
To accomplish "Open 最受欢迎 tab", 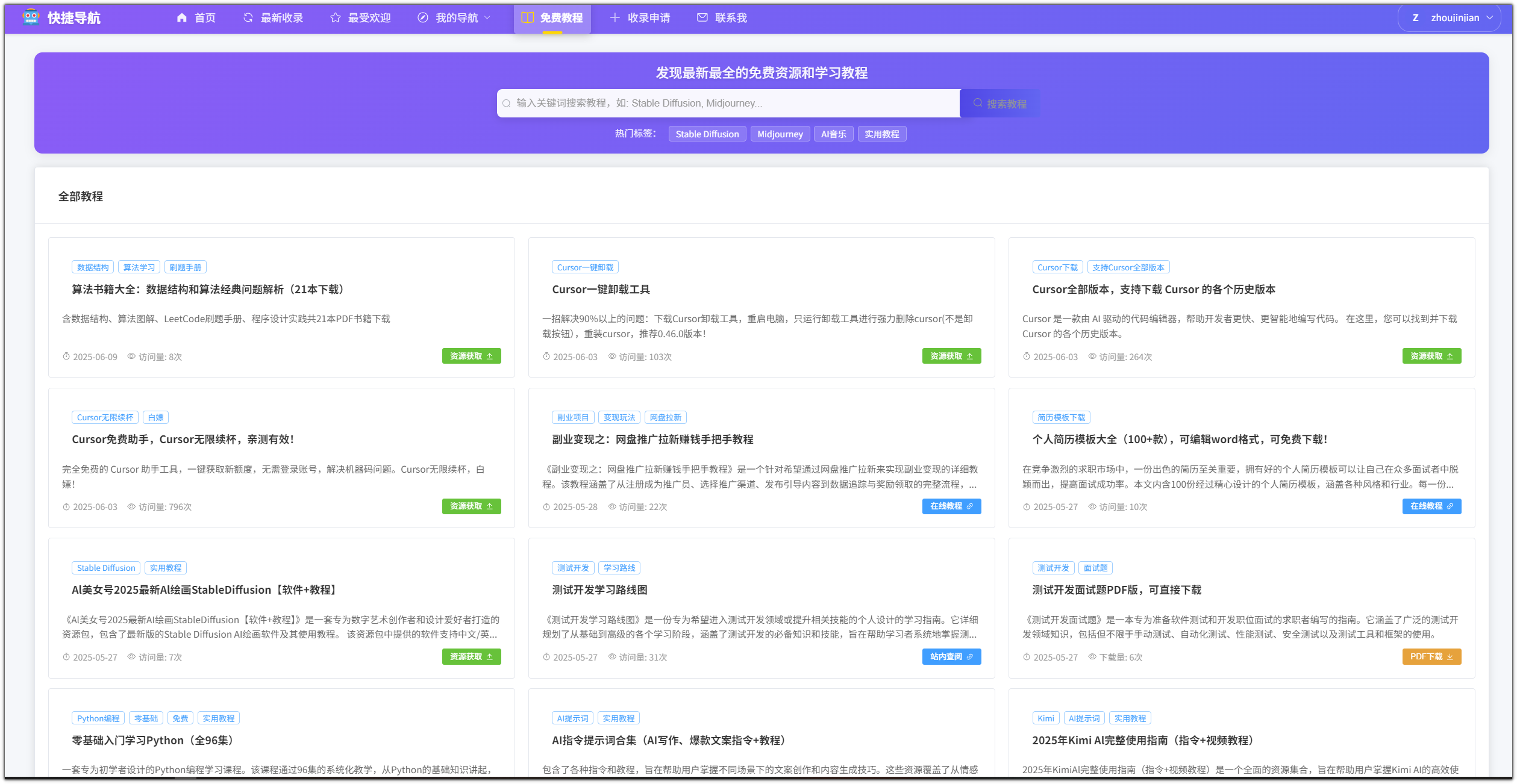I will pos(360,18).
